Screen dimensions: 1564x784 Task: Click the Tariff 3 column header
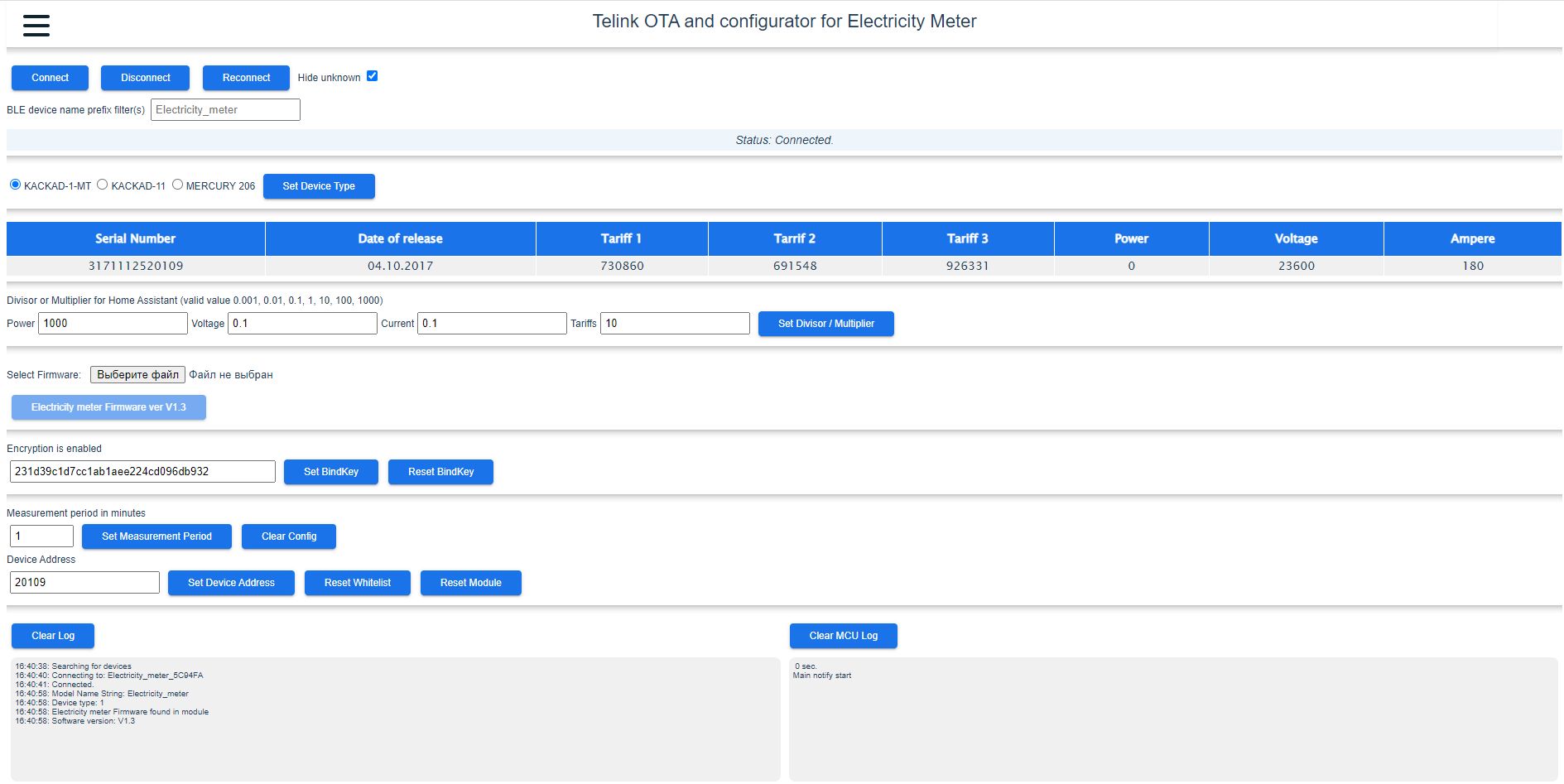tap(968, 238)
